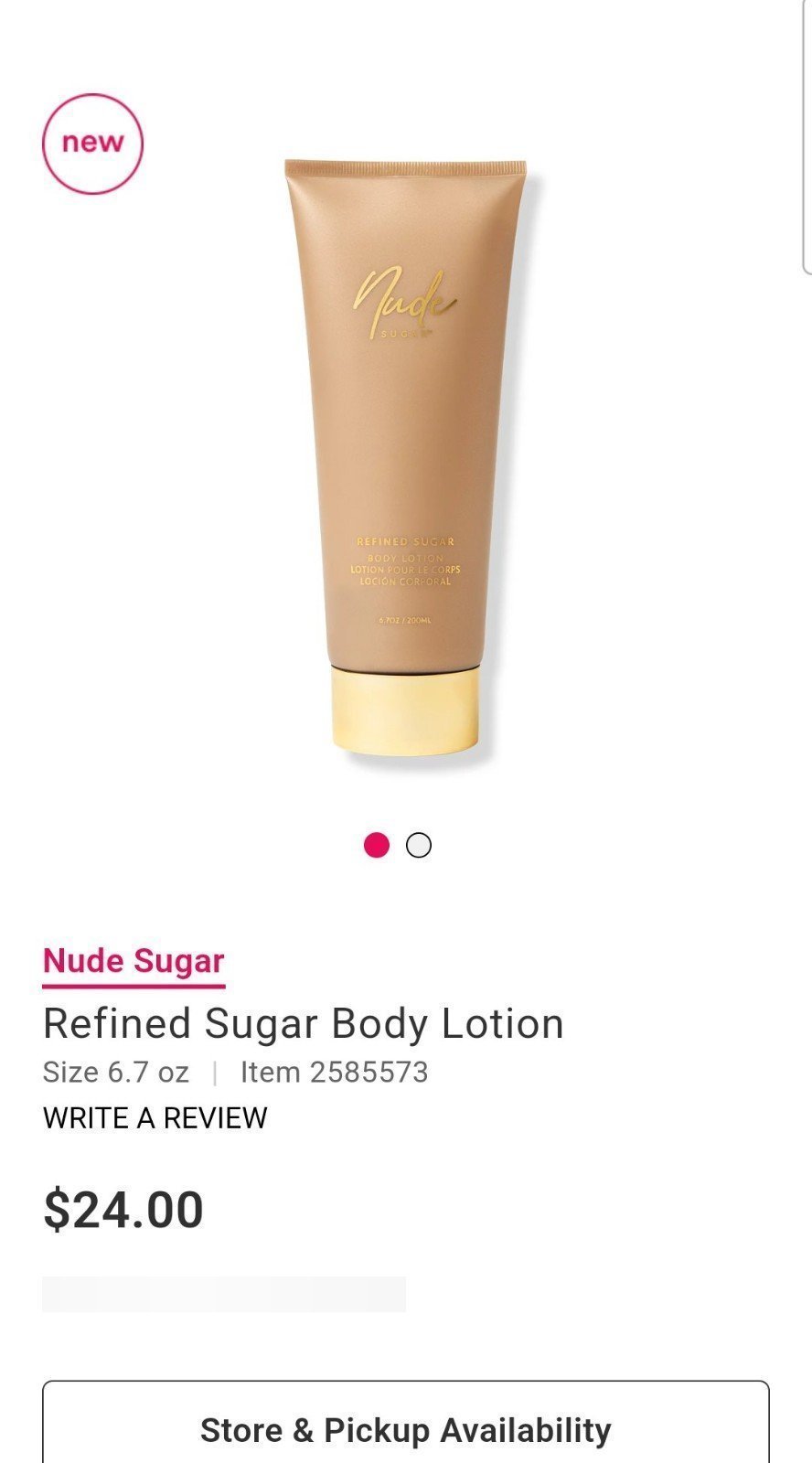
Task: Open the Nude Sugar brand link
Action: 134,961
